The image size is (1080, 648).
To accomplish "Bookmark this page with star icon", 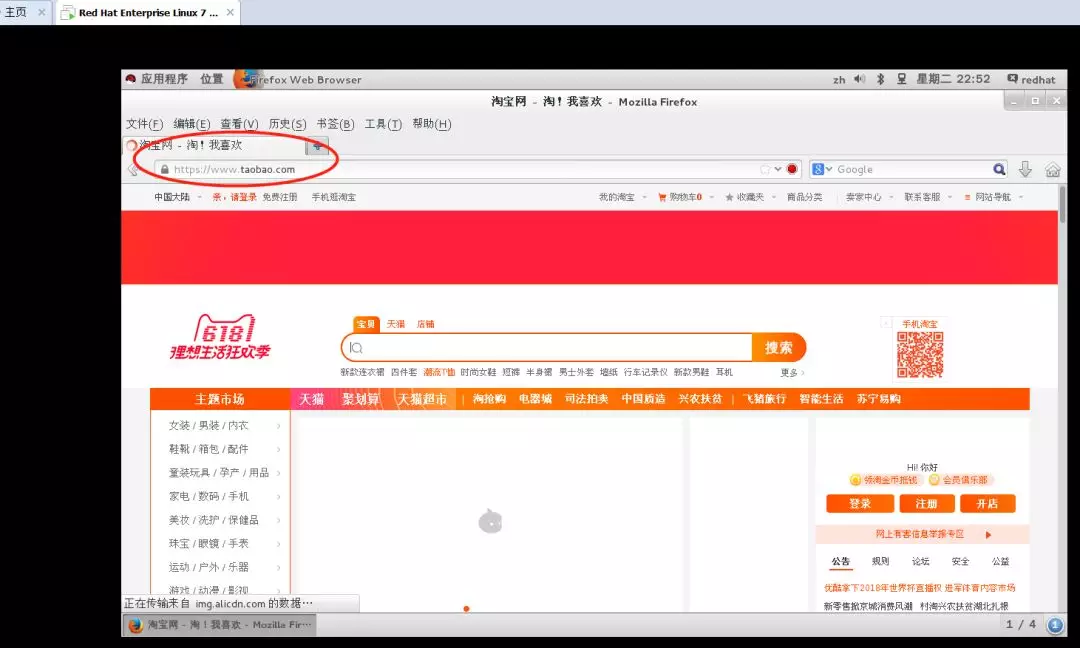I will pyautogui.click(x=765, y=169).
